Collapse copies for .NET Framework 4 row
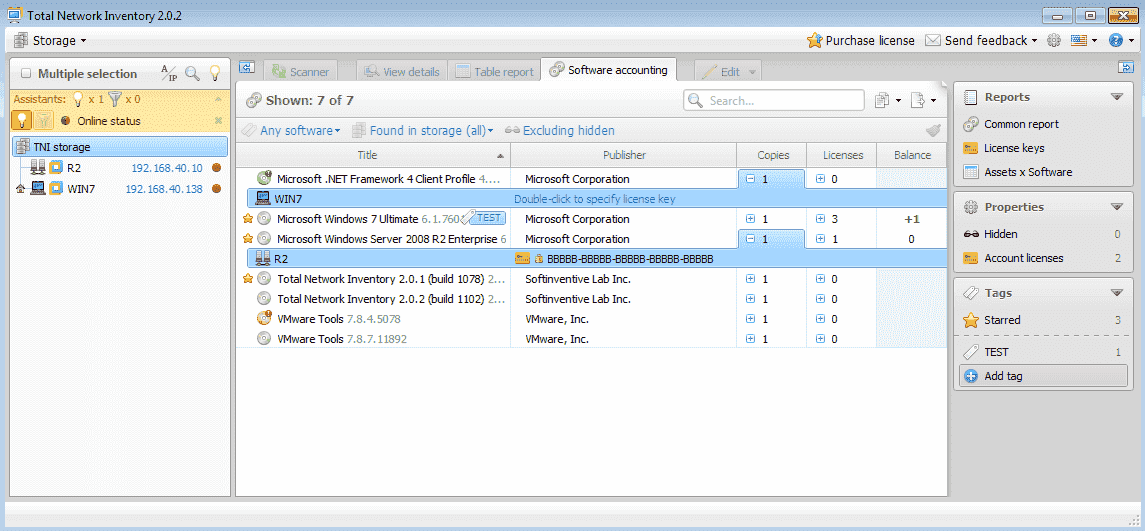Screen dimensions: 1145x531 (750, 178)
